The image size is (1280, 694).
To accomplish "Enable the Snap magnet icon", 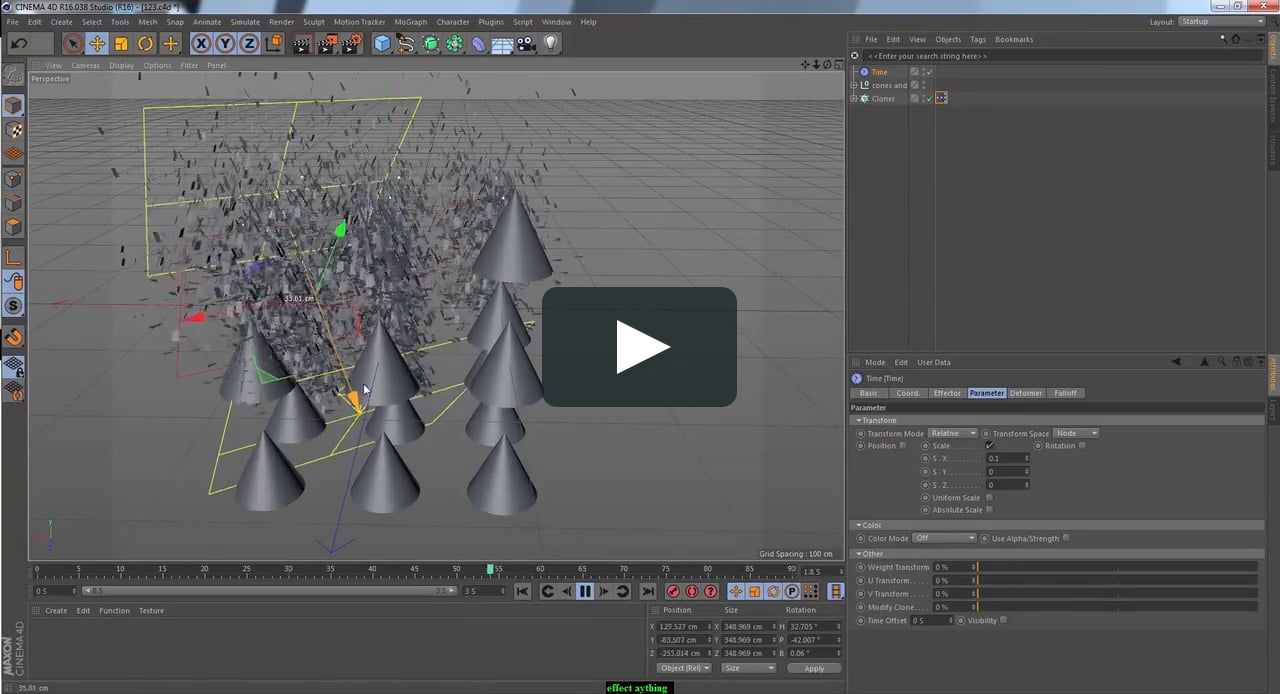I will click(x=13, y=338).
